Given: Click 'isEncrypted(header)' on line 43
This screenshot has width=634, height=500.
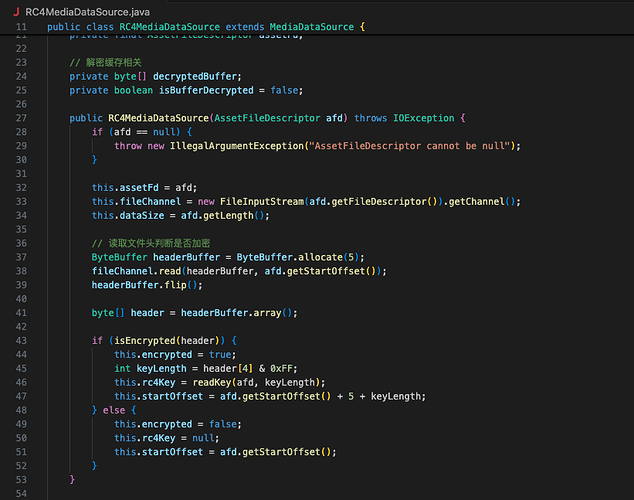Looking at the screenshot, I should [167, 341].
